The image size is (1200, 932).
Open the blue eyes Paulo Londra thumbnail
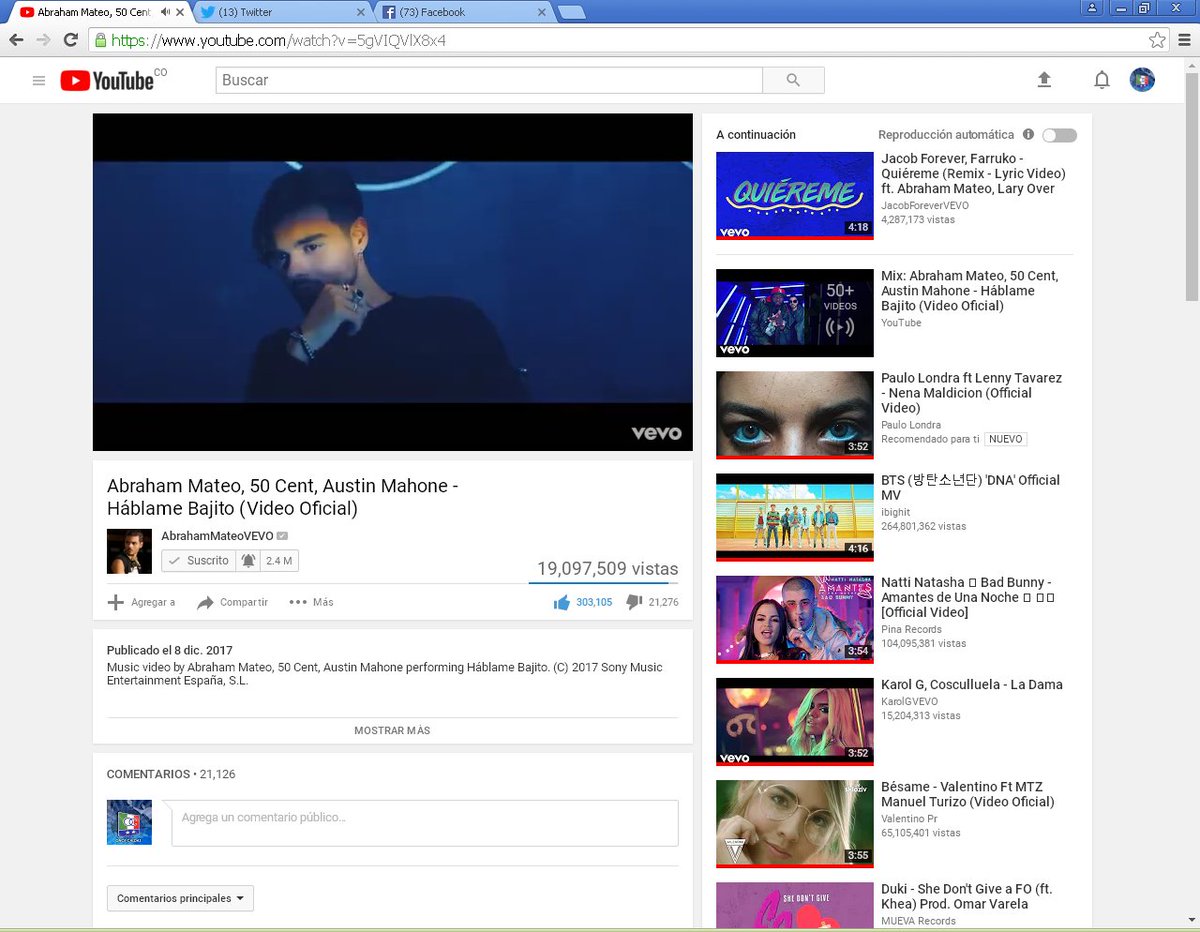(795, 415)
